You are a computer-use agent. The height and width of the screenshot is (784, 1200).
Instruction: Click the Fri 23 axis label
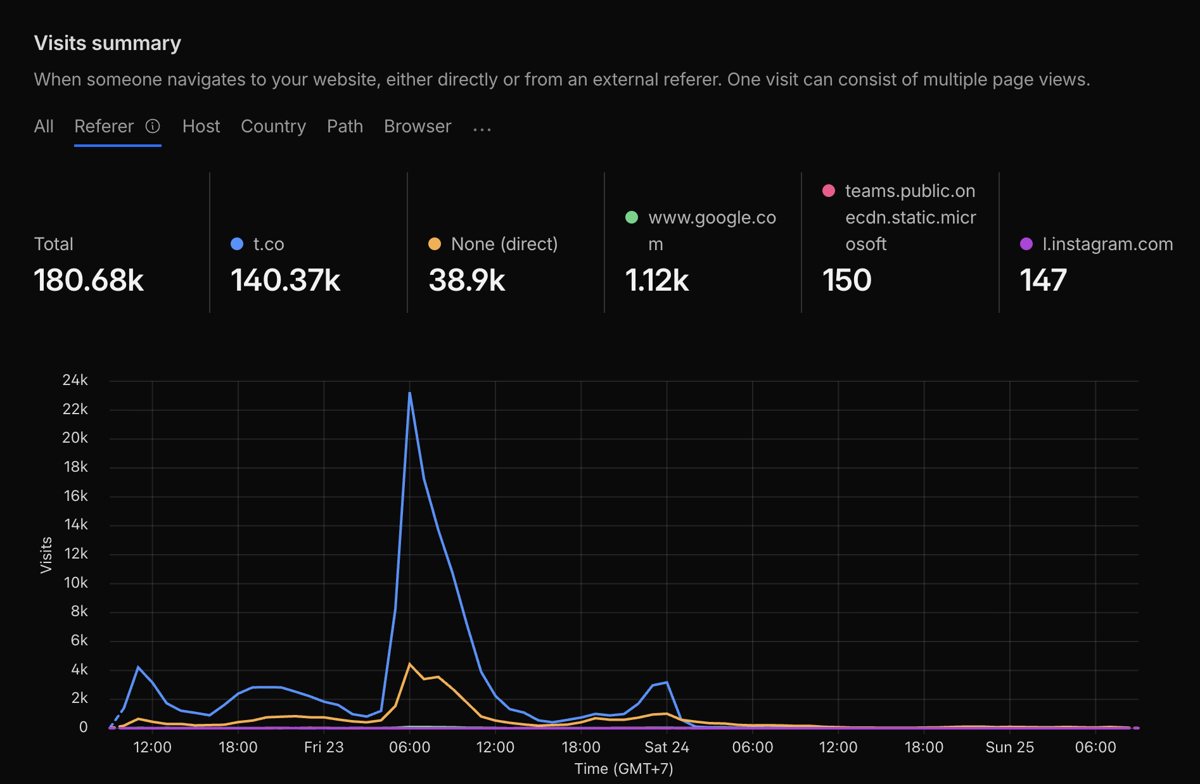pyautogui.click(x=324, y=747)
